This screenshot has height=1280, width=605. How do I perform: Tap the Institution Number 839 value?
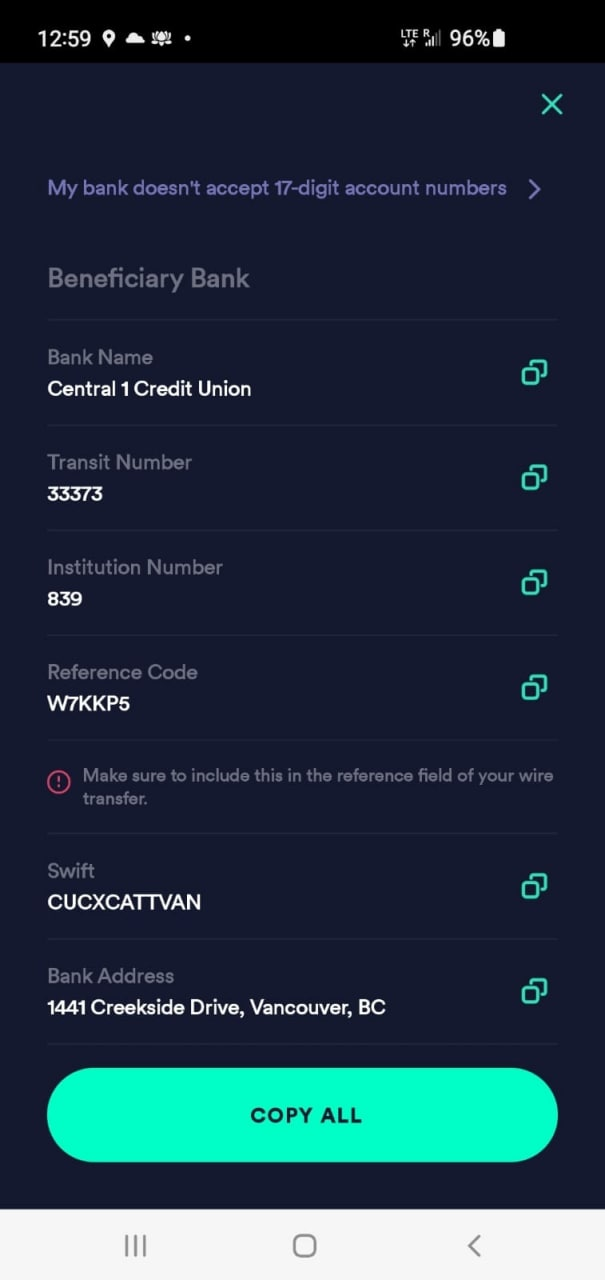[x=65, y=599]
